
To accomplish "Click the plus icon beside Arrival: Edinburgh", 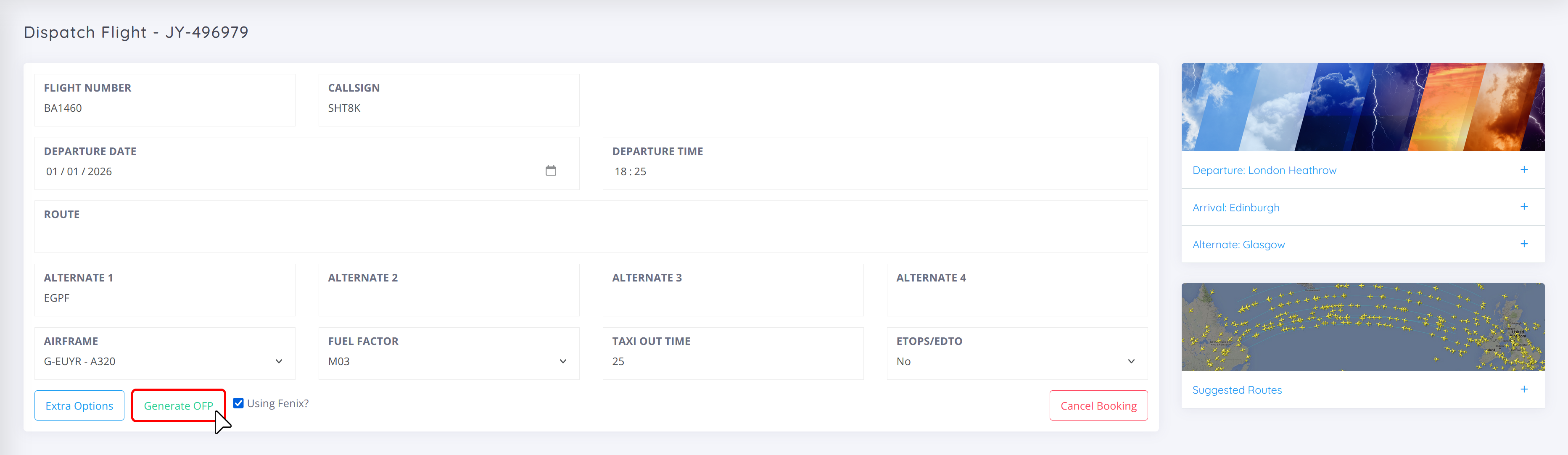I will [1523, 207].
